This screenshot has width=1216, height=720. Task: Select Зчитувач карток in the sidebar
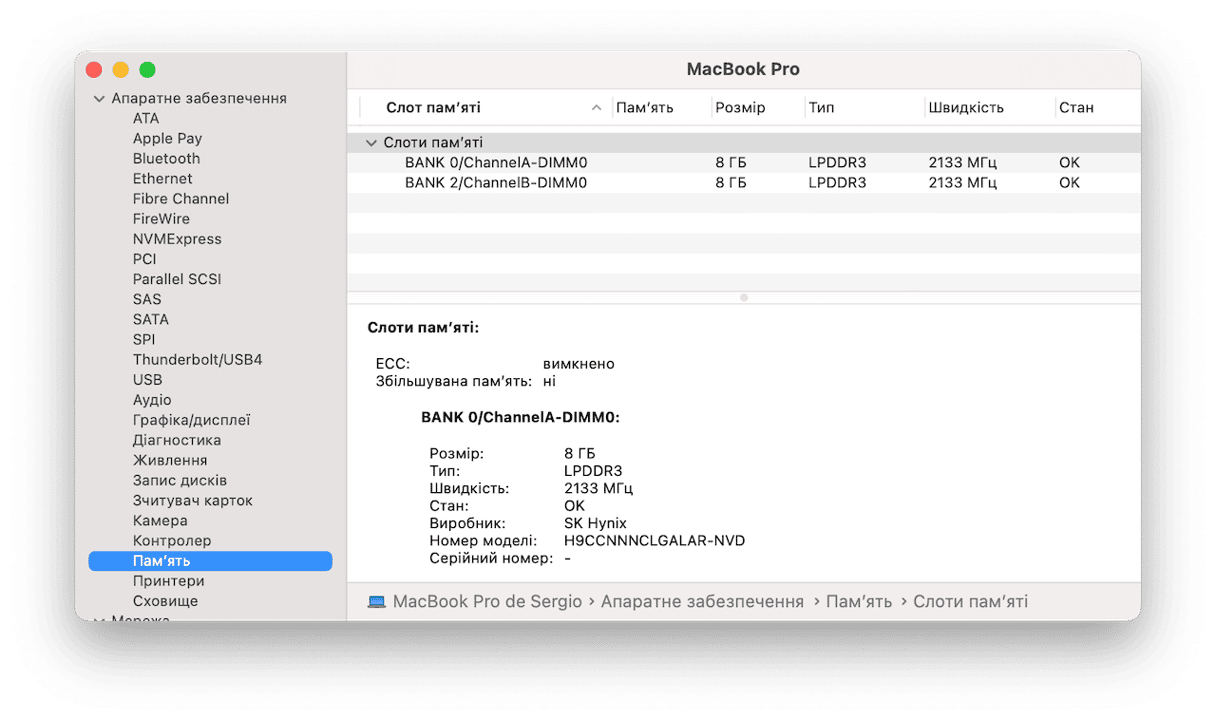pyautogui.click(x=193, y=500)
